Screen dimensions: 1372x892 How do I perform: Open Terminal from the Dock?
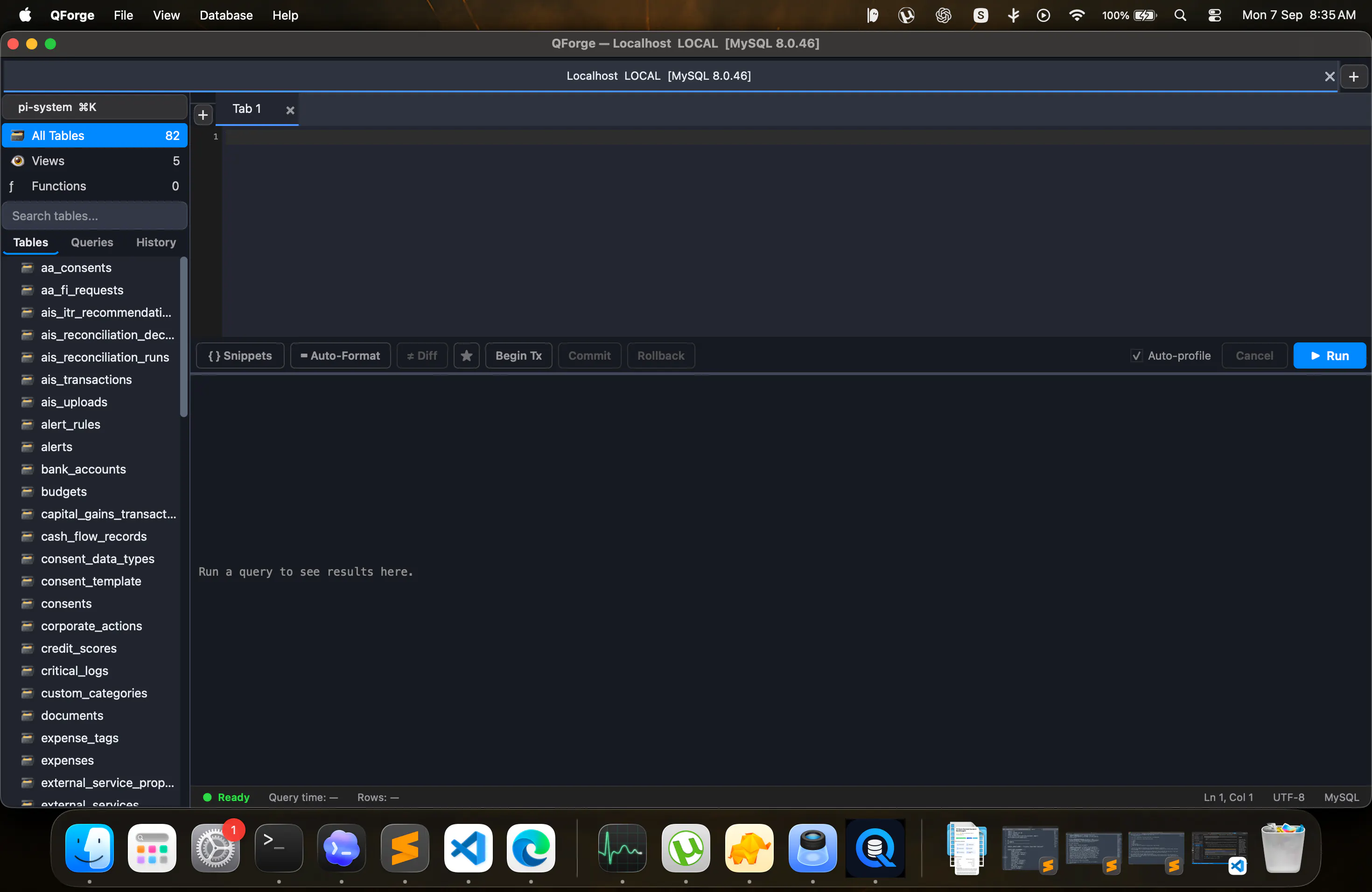tap(279, 848)
